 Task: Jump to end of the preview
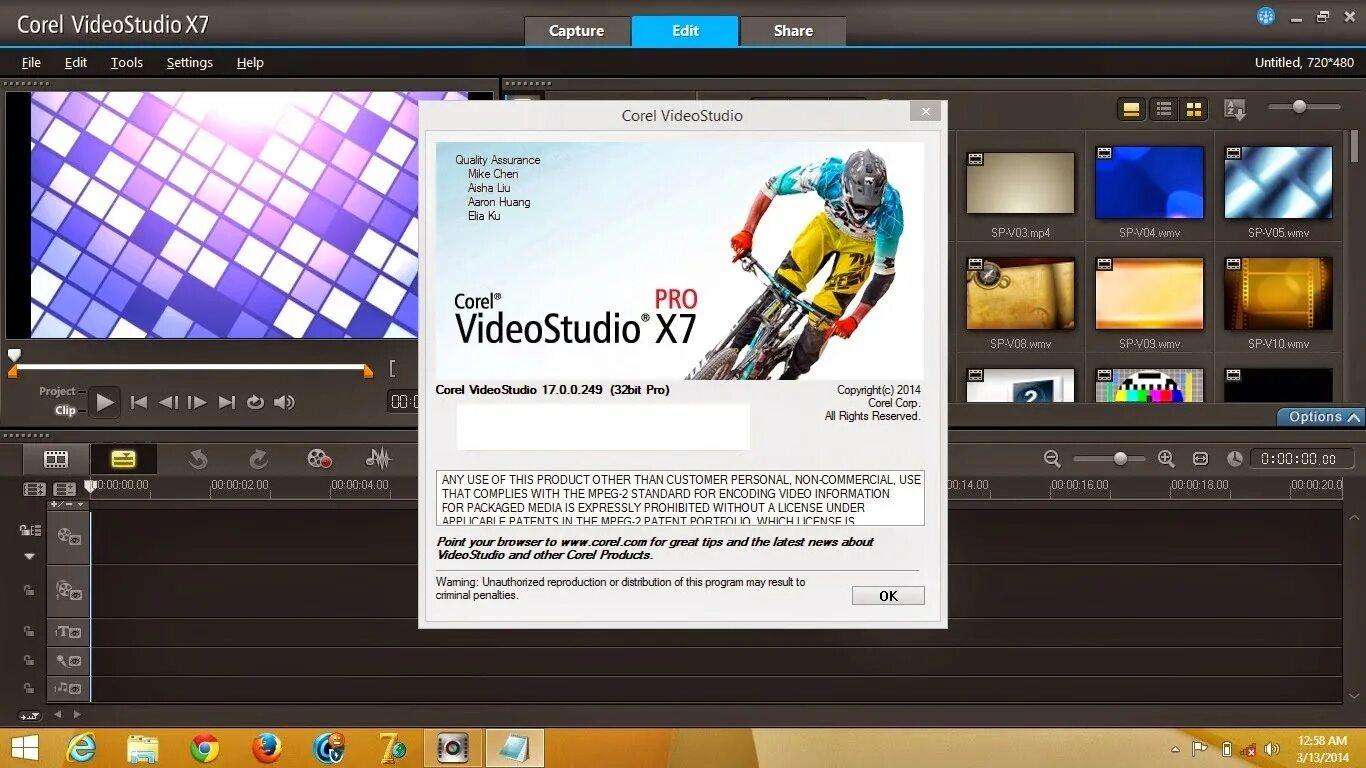coord(227,402)
